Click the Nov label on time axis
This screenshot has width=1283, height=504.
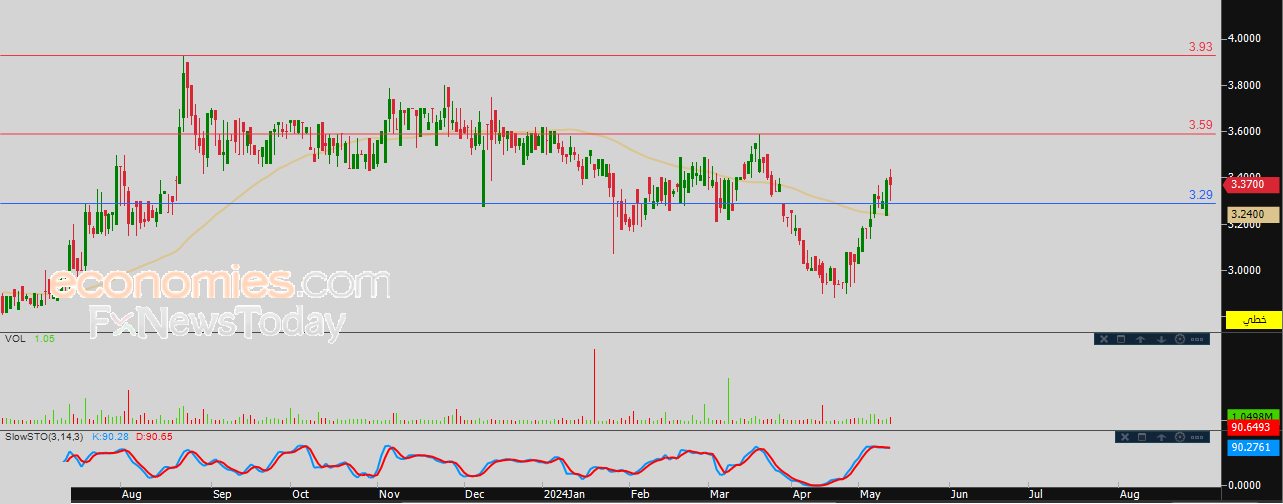point(390,494)
